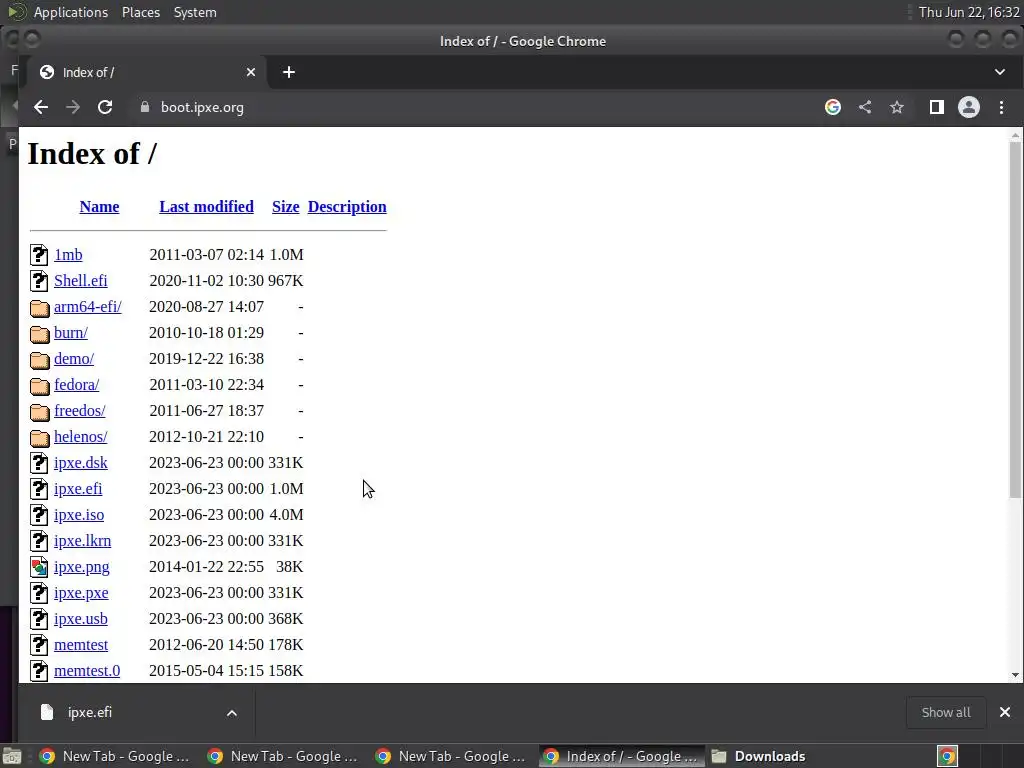
Task: Download the ipxe.lkrn link
Action: click(x=82, y=541)
